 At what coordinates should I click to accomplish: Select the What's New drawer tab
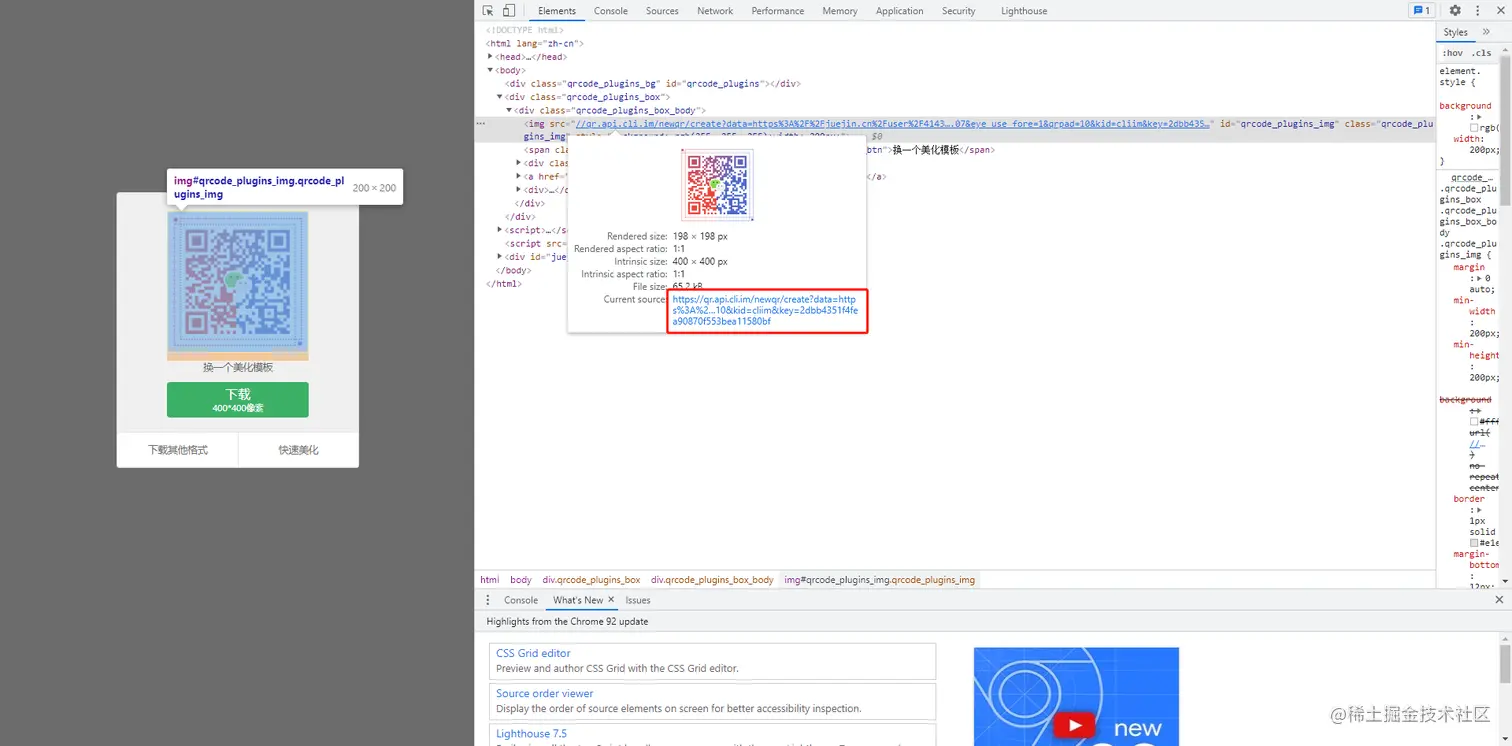(x=578, y=600)
